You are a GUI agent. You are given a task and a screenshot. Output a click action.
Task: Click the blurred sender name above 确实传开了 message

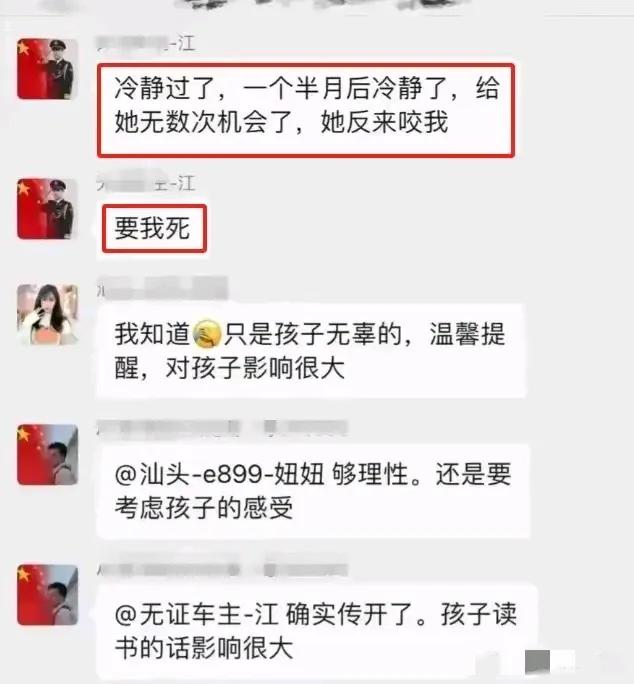coord(222,568)
